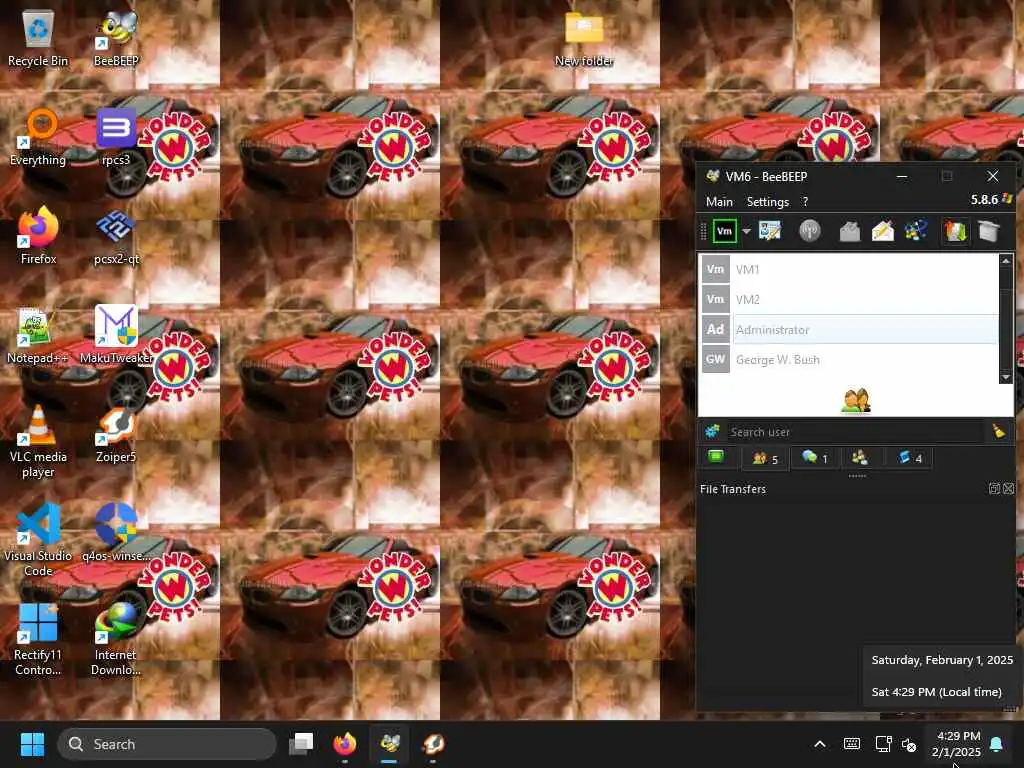Select the Recycle Bin desktop icon
1024x768 pixels.
pyautogui.click(x=38, y=38)
